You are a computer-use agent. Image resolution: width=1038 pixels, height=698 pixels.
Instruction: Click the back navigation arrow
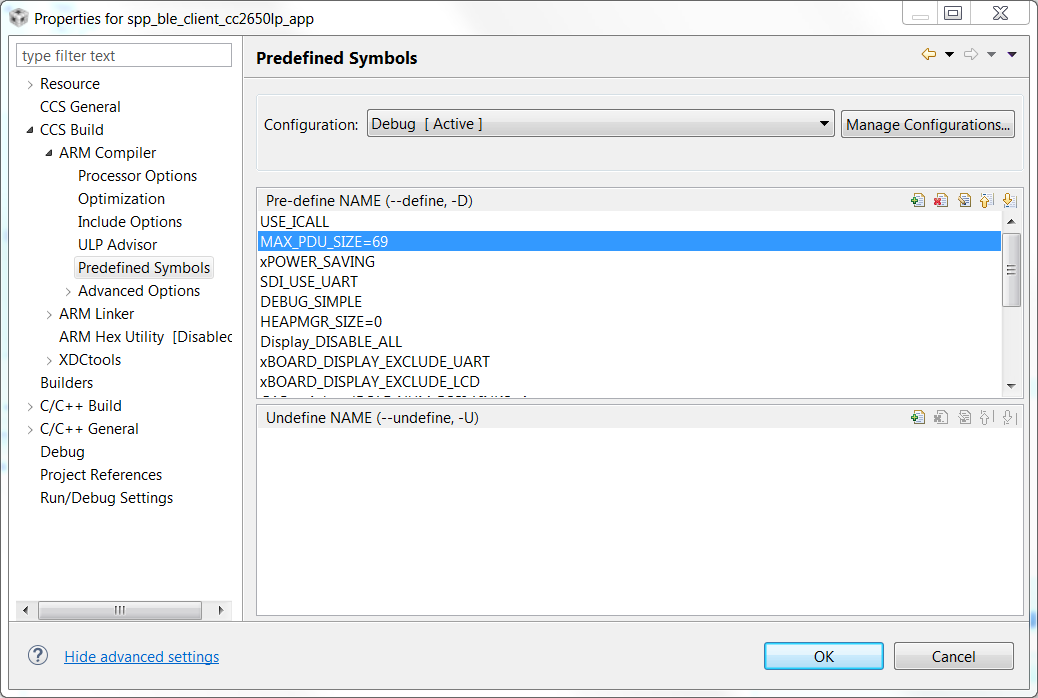click(x=929, y=55)
